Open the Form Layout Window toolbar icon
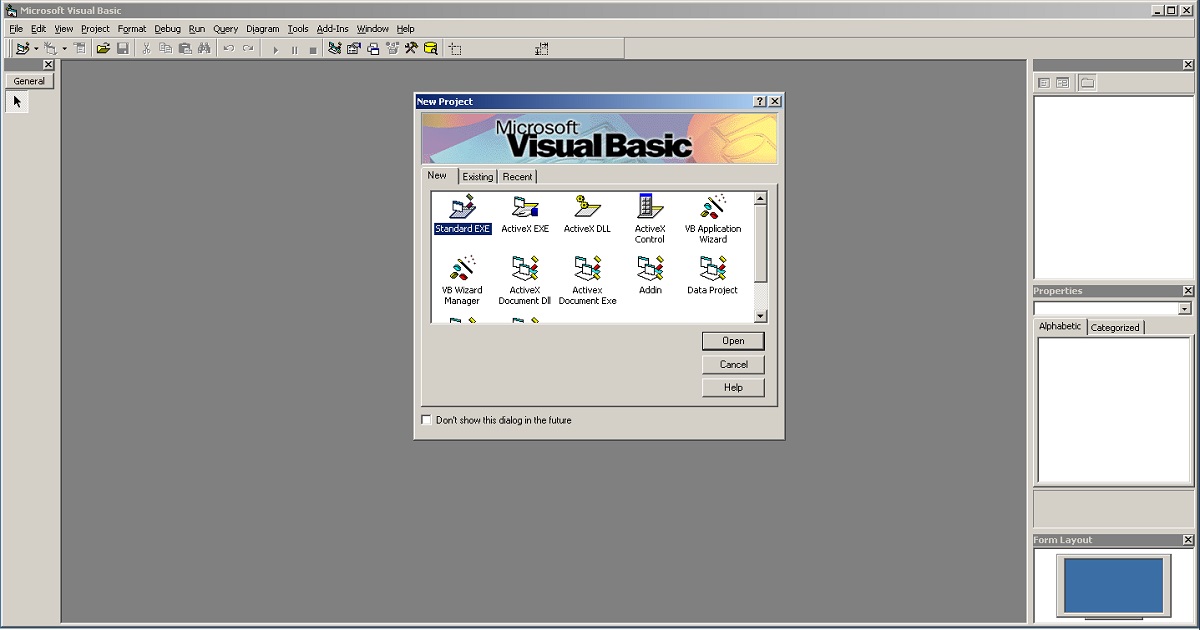The height and width of the screenshot is (630, 1200). 373,48
